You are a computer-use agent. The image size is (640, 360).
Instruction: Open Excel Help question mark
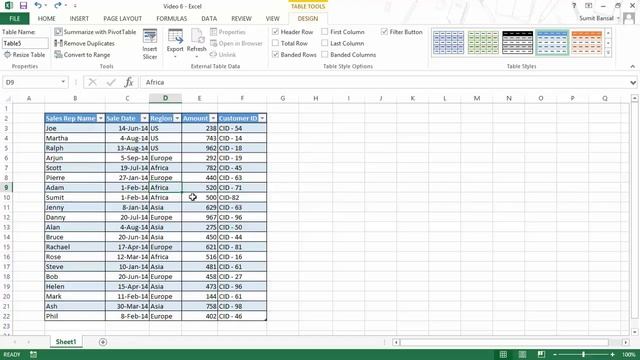pyautogui.click(x=574, y=6)
